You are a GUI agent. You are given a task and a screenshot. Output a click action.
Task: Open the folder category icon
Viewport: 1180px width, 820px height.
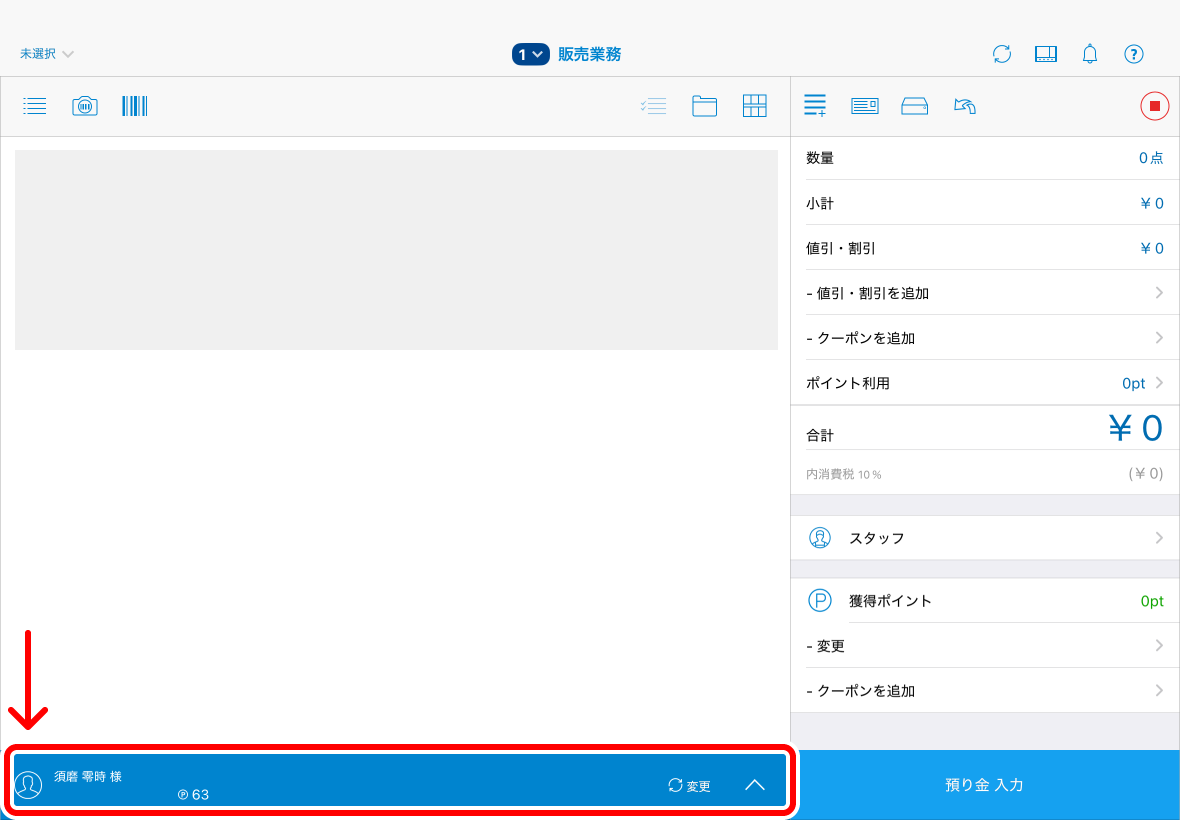[705, 106]
